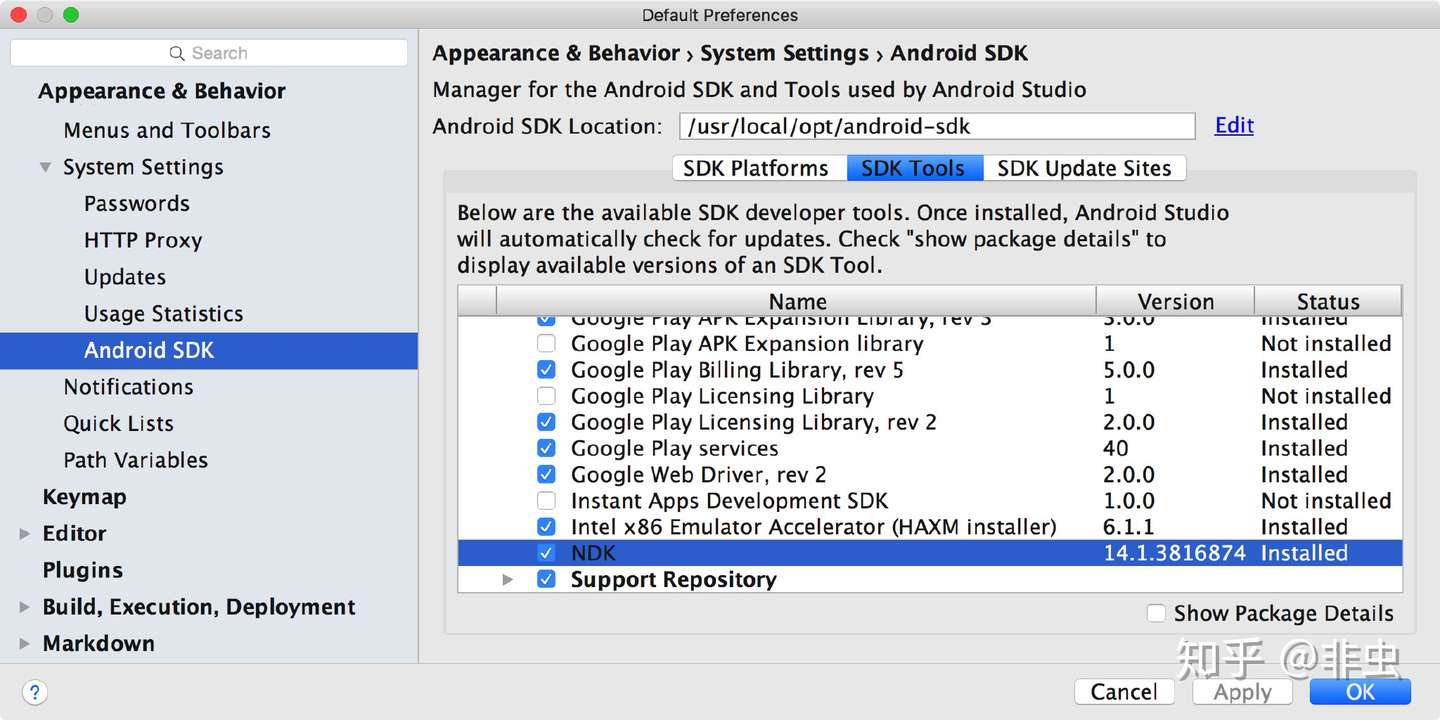The height and width of the screenshot is (720, 1440).
Task: Toggle Support Repository checkbox
Action: click(x=546, y=579)
